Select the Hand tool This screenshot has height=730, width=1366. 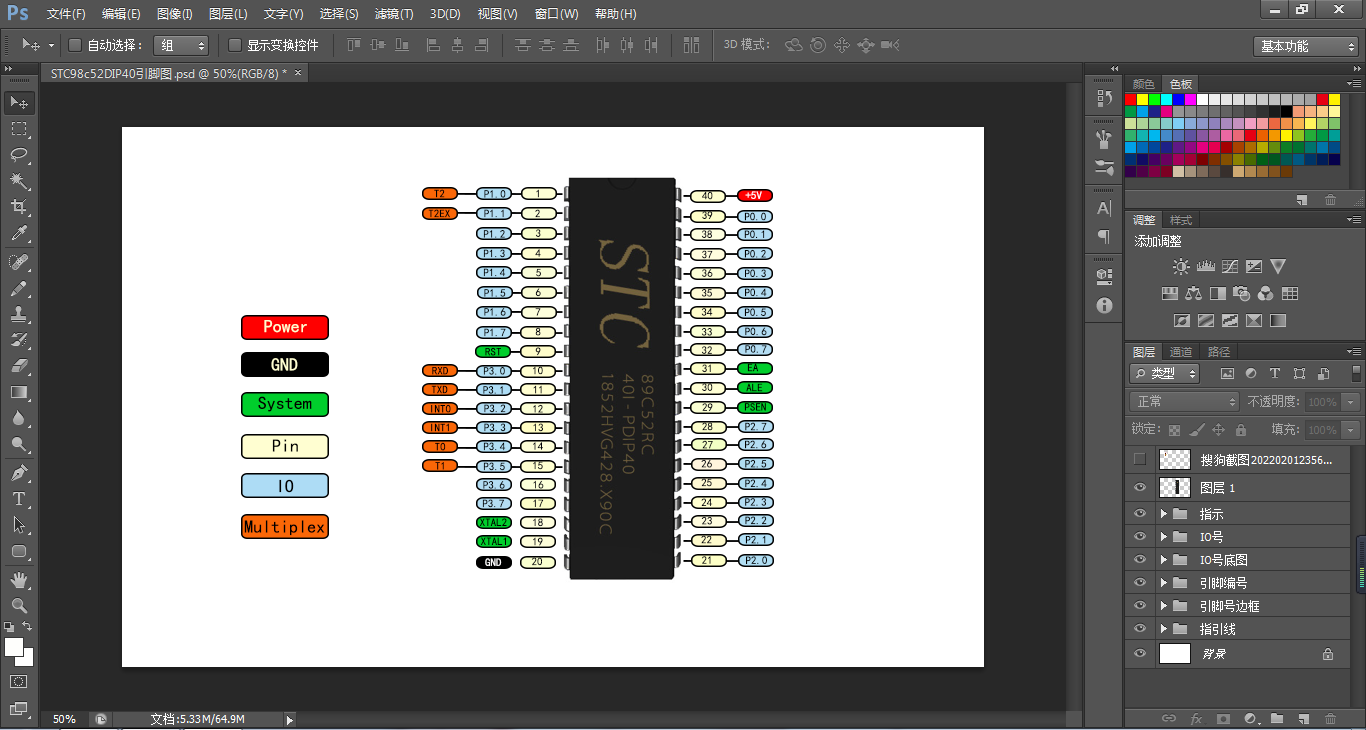click(x=19, y=579)
